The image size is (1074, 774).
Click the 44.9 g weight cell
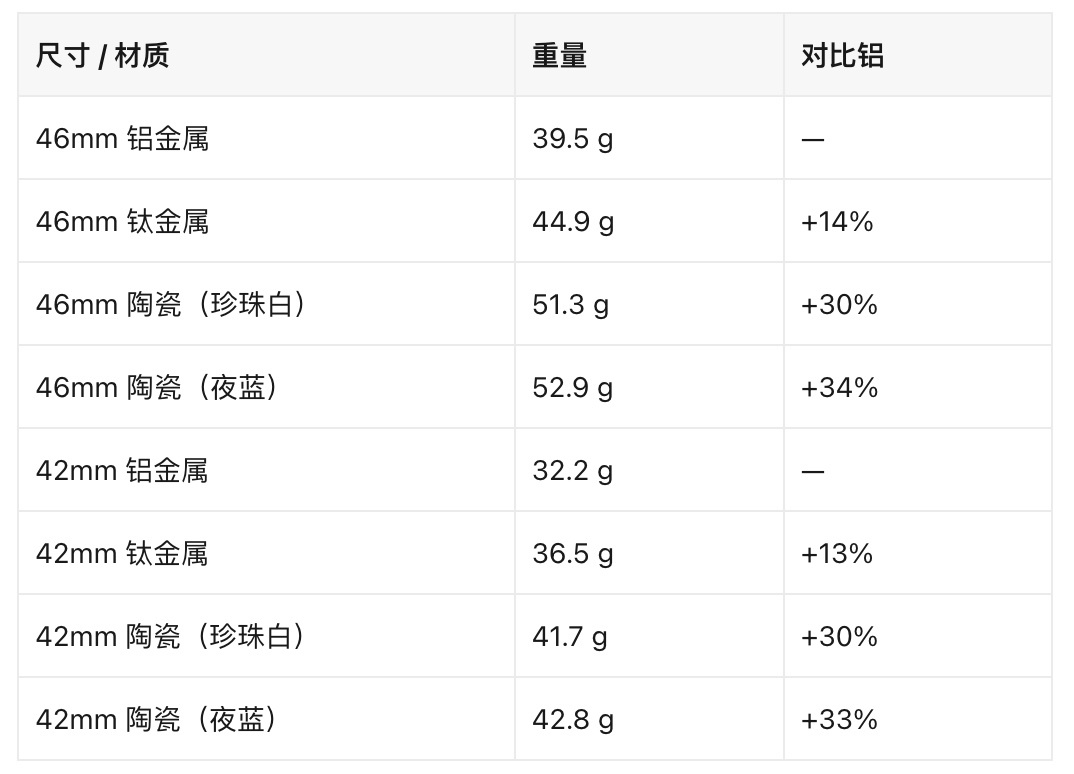[x=573, y=221]
